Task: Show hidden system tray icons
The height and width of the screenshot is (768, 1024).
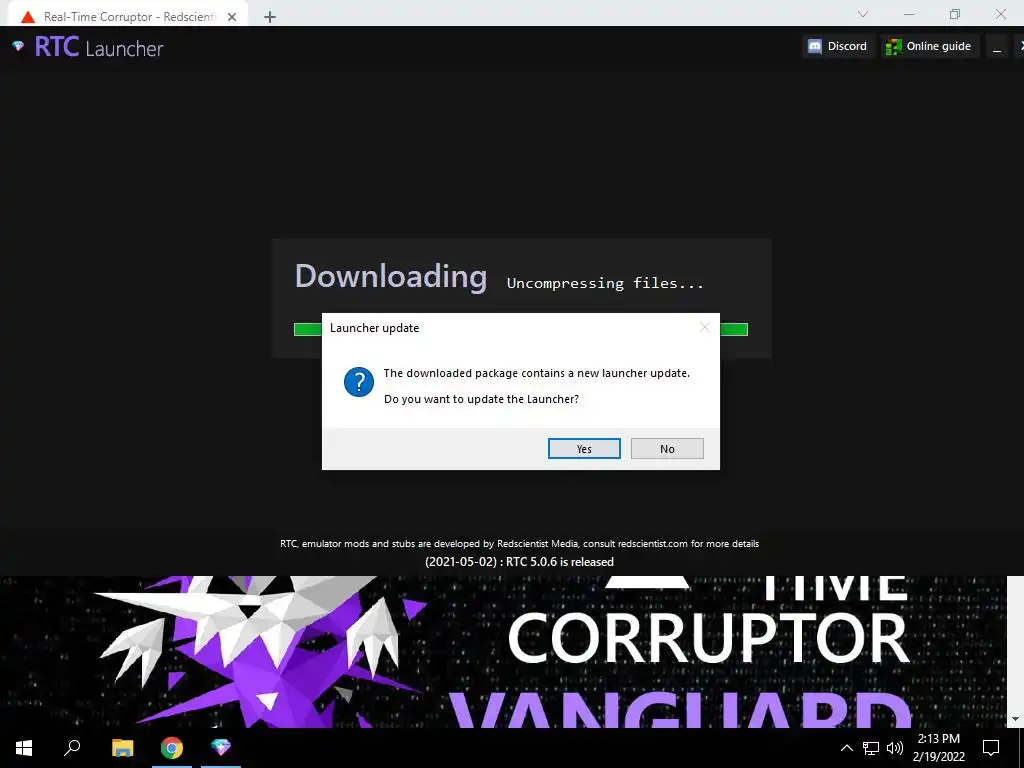Action: pyautogui.click(x=846, y=748)
